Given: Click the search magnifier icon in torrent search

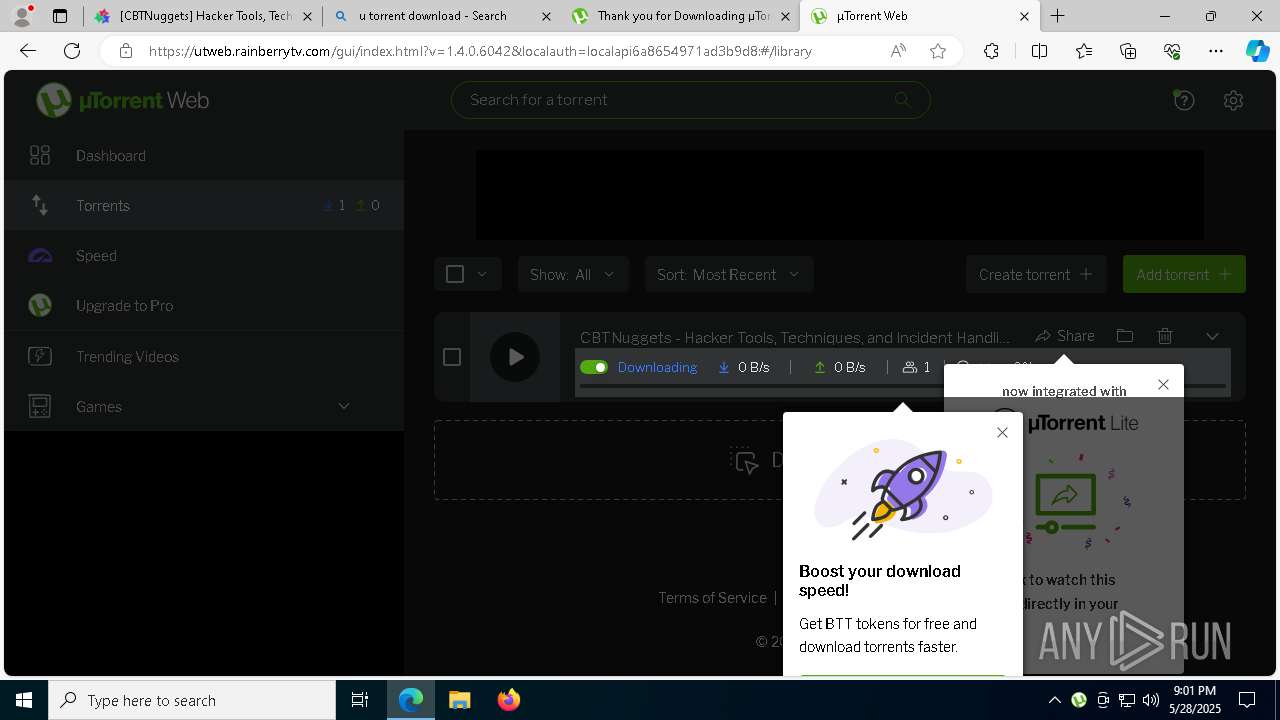Looking at the screenshot, I should click(x=902, y=99).
